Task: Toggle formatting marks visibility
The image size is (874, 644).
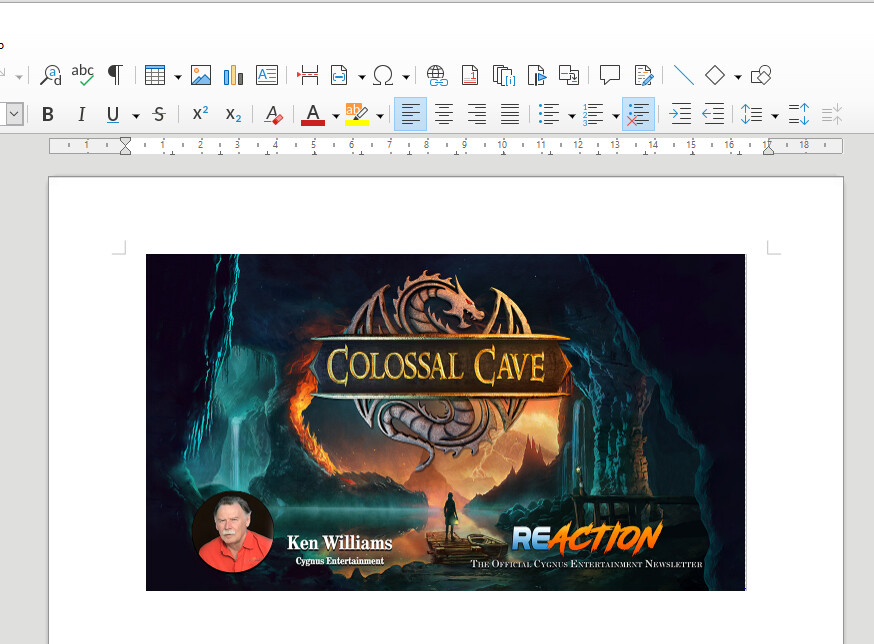Action: tap(115, 75)
